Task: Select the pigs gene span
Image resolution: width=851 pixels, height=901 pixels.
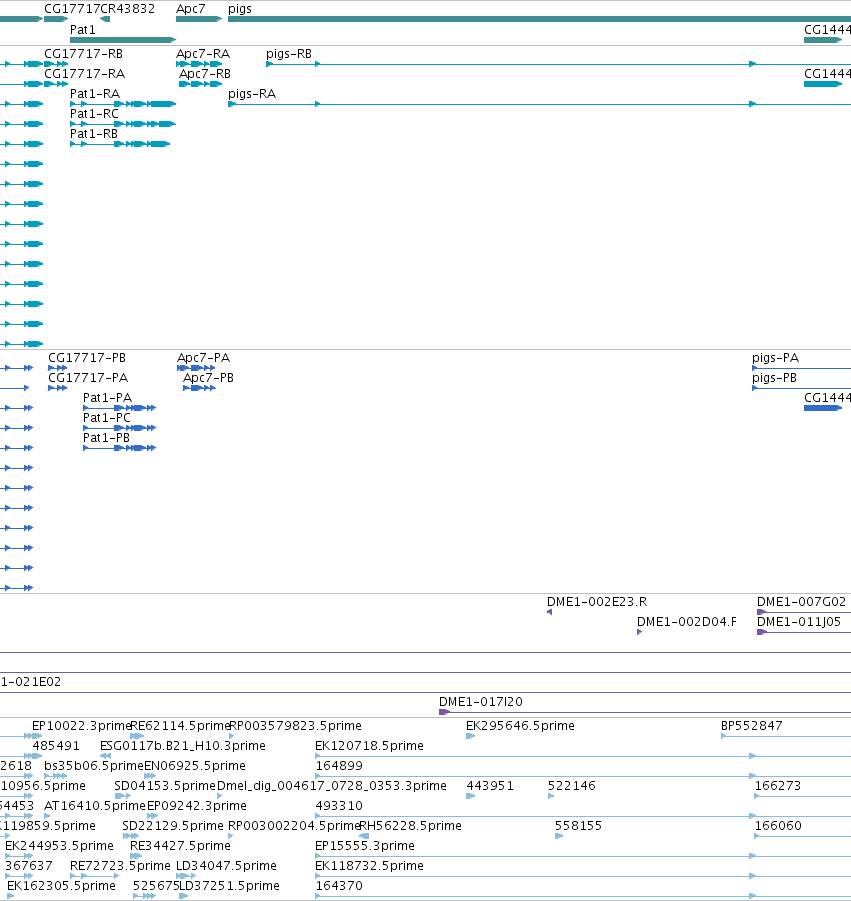Action: tap(539, 19)
